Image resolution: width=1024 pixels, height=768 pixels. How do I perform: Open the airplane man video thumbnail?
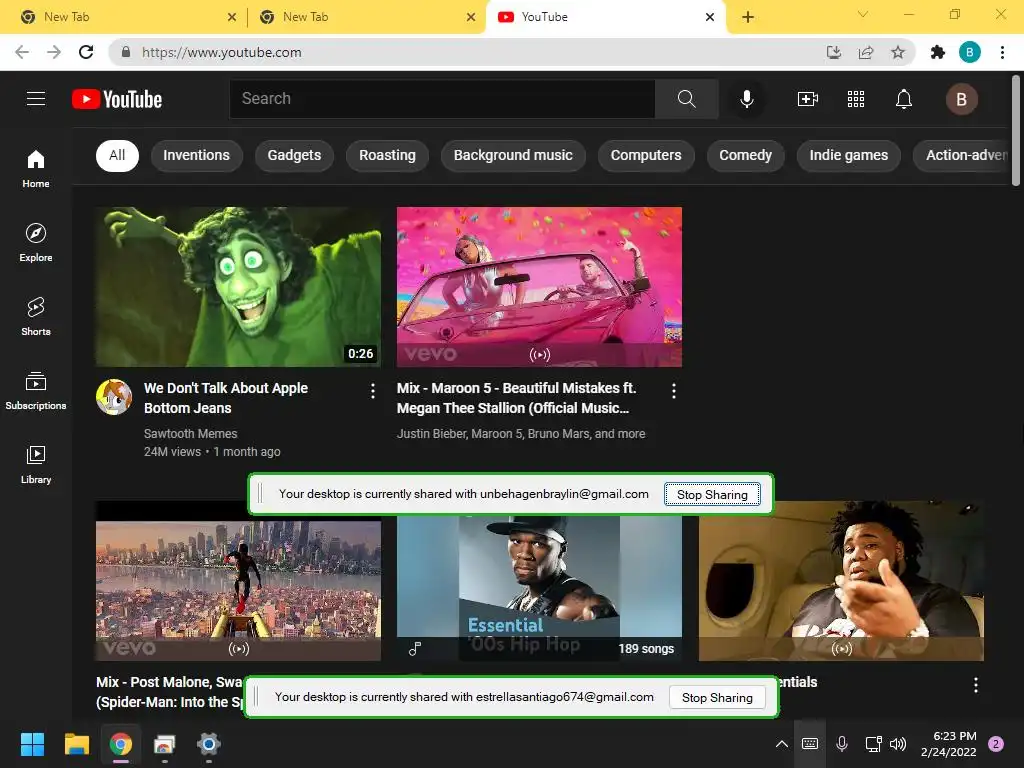(x=841, y=581)
